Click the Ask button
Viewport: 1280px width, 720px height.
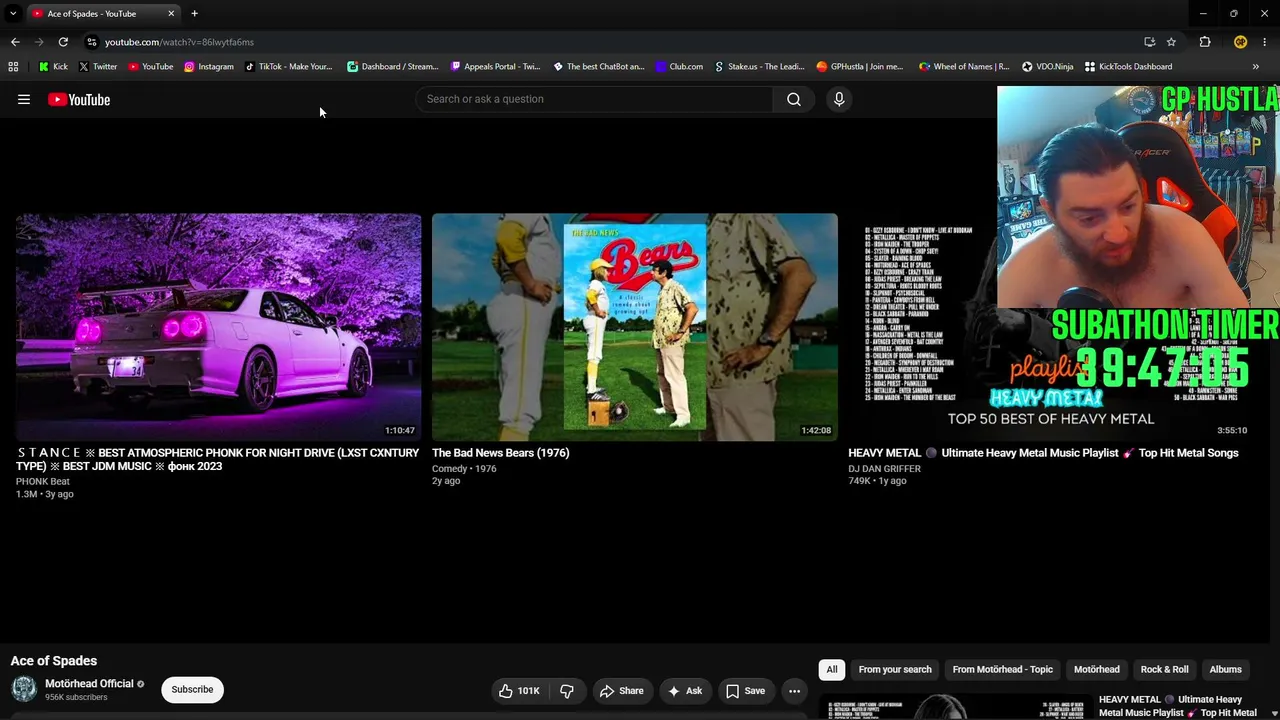(685, 691)
